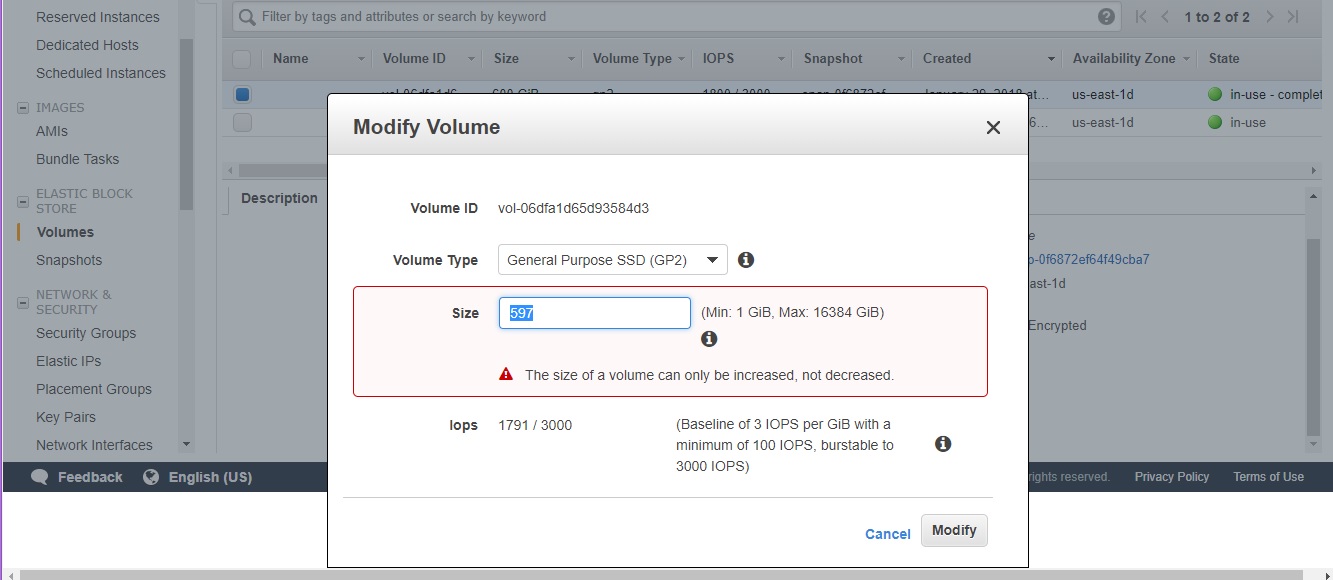Collapse the IMAGES section in the sidebar
The width and height of the screenshot is (1333, 580).
pos(22,107)
